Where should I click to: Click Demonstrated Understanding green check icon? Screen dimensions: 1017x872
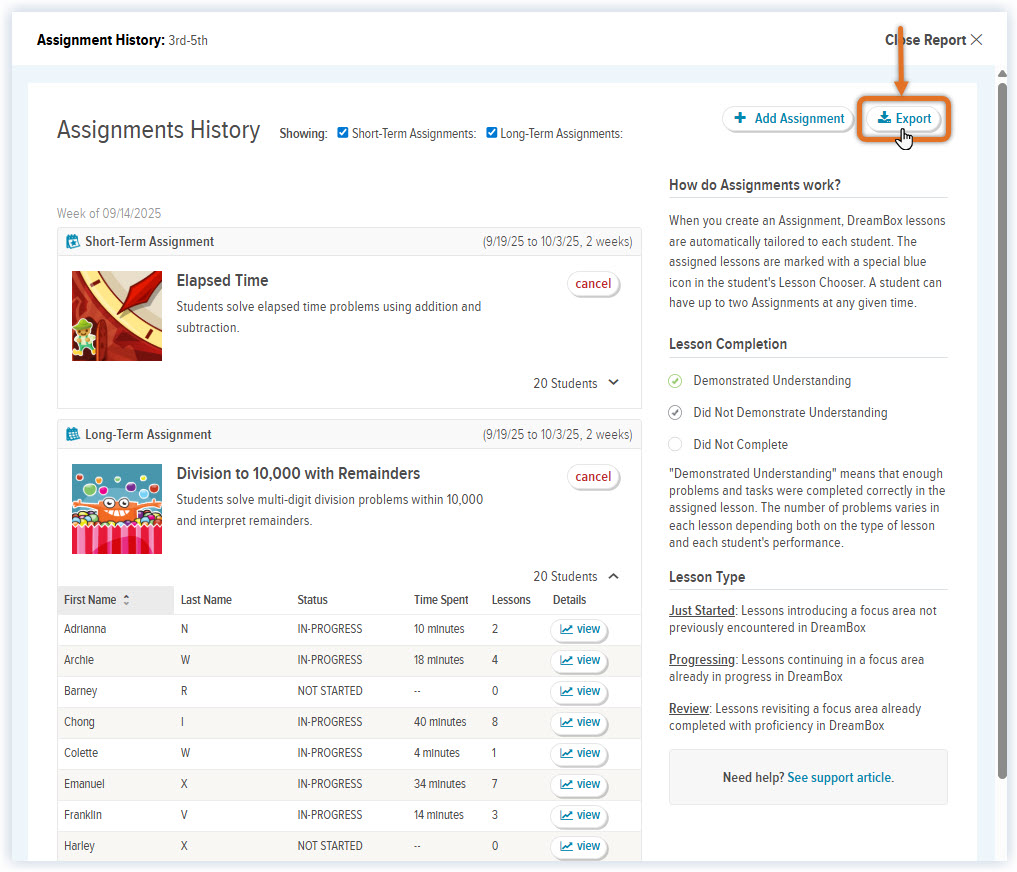point(675,381)
